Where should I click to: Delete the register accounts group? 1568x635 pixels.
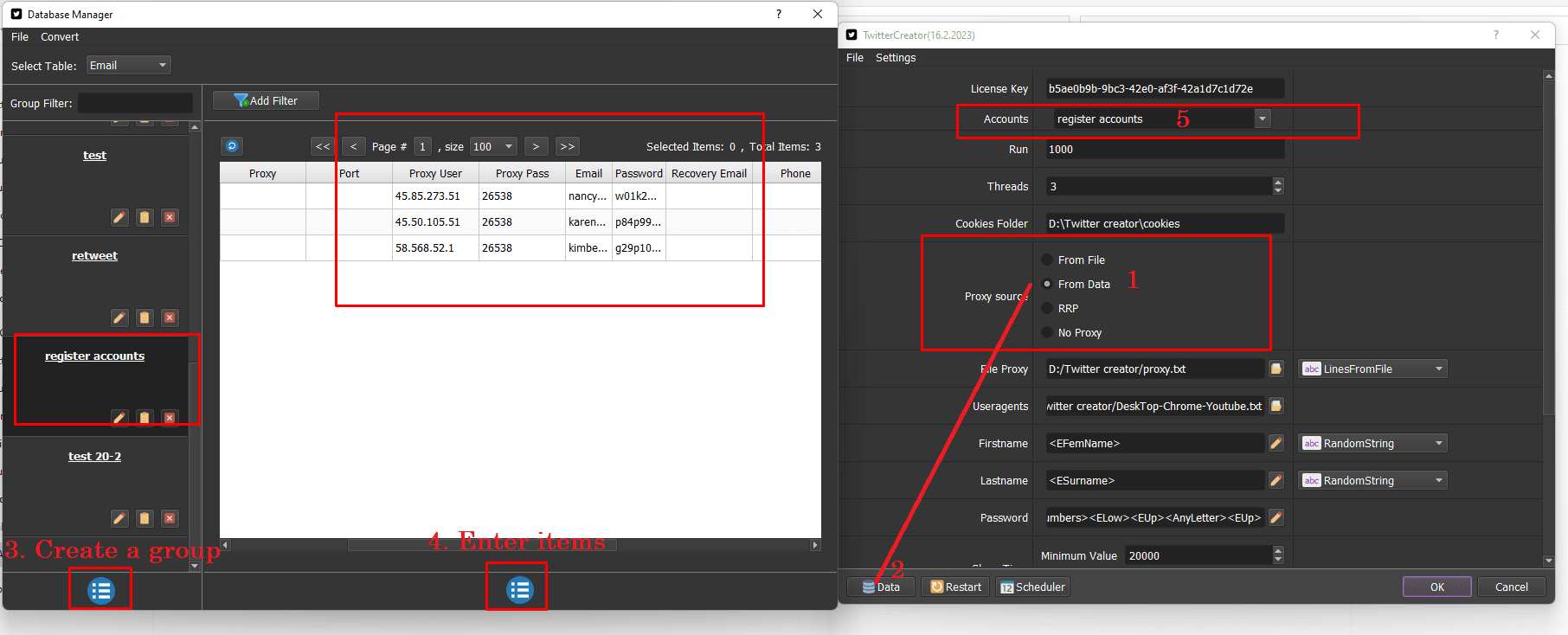pyautogui.click(x=170, y=418)
